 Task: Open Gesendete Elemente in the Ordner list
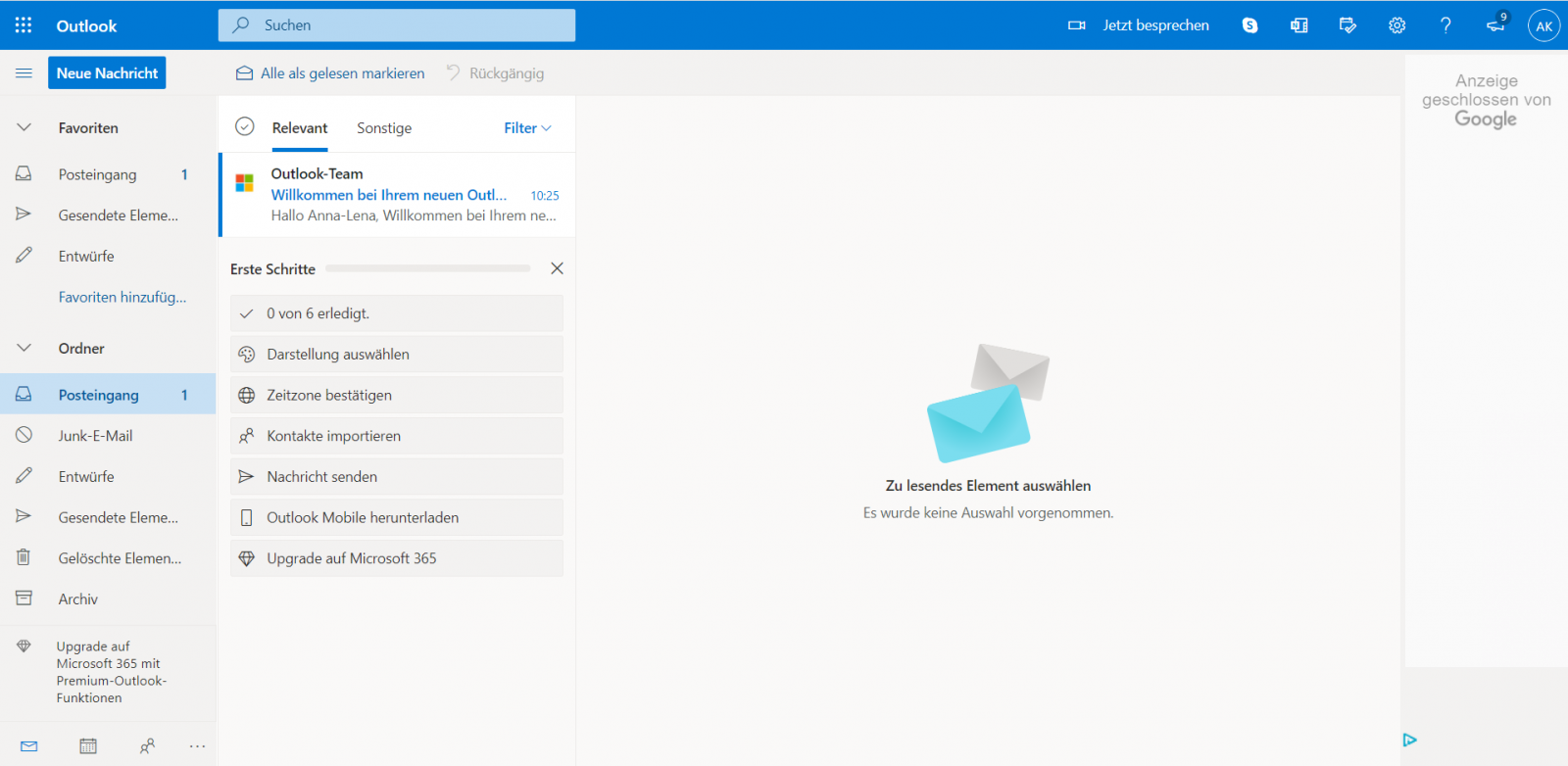(x=108, y=517)
